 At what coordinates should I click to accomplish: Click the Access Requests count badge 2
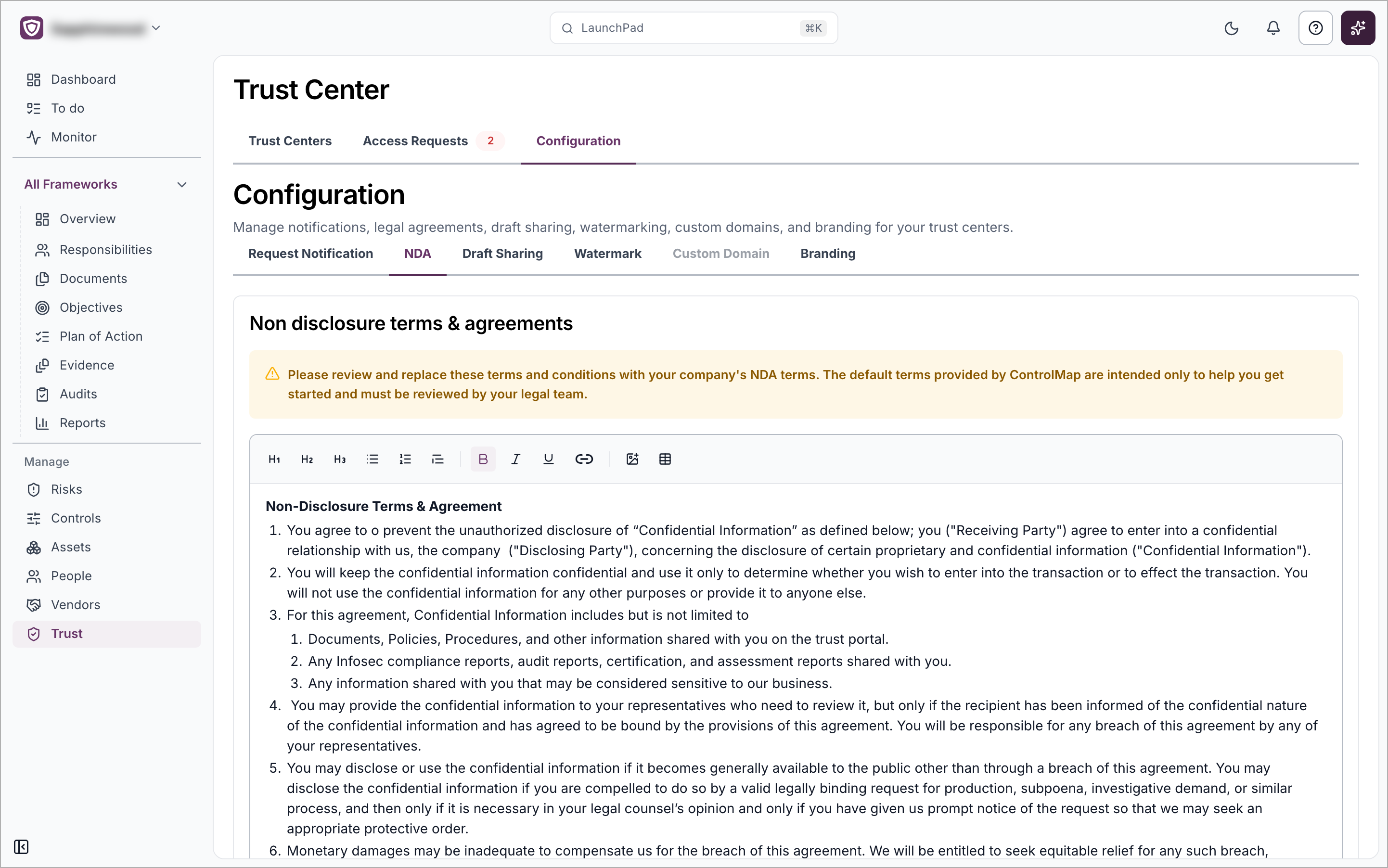490,140
